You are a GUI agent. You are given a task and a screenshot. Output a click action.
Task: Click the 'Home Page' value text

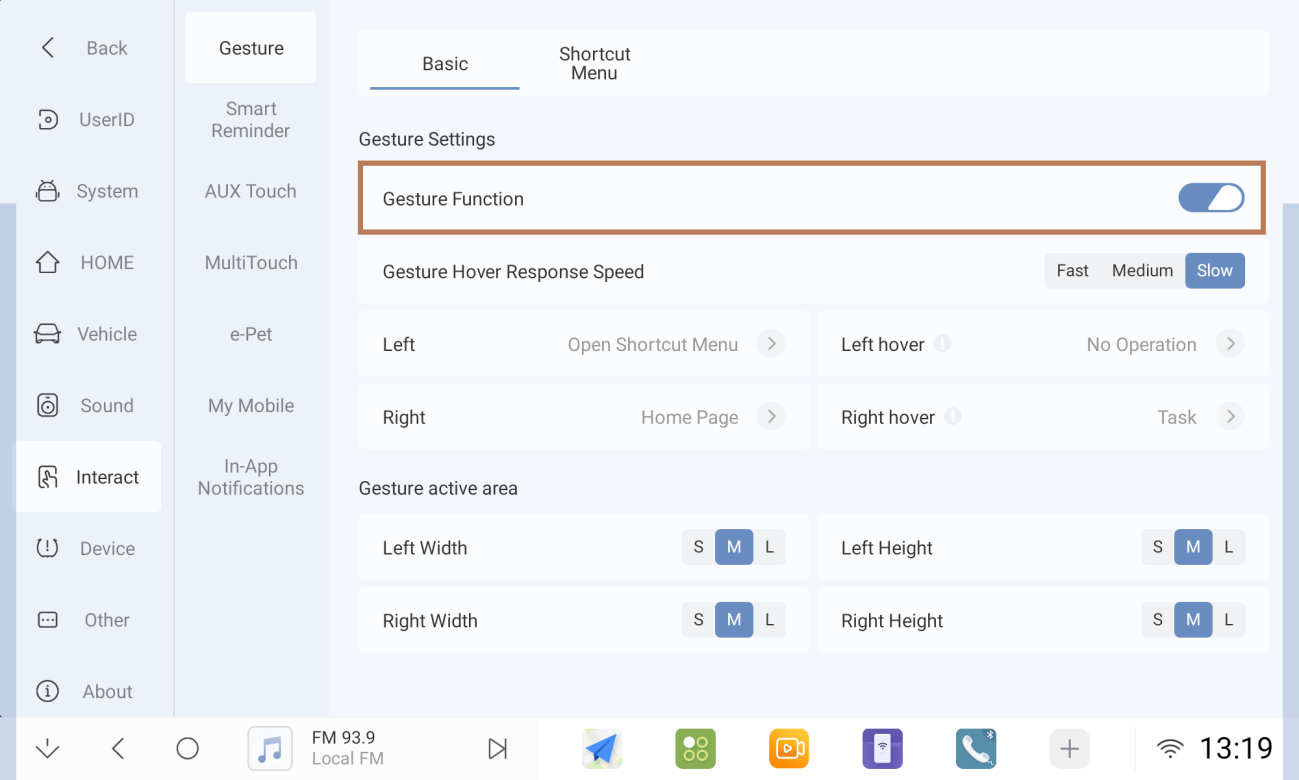click(x=690, y=418)
